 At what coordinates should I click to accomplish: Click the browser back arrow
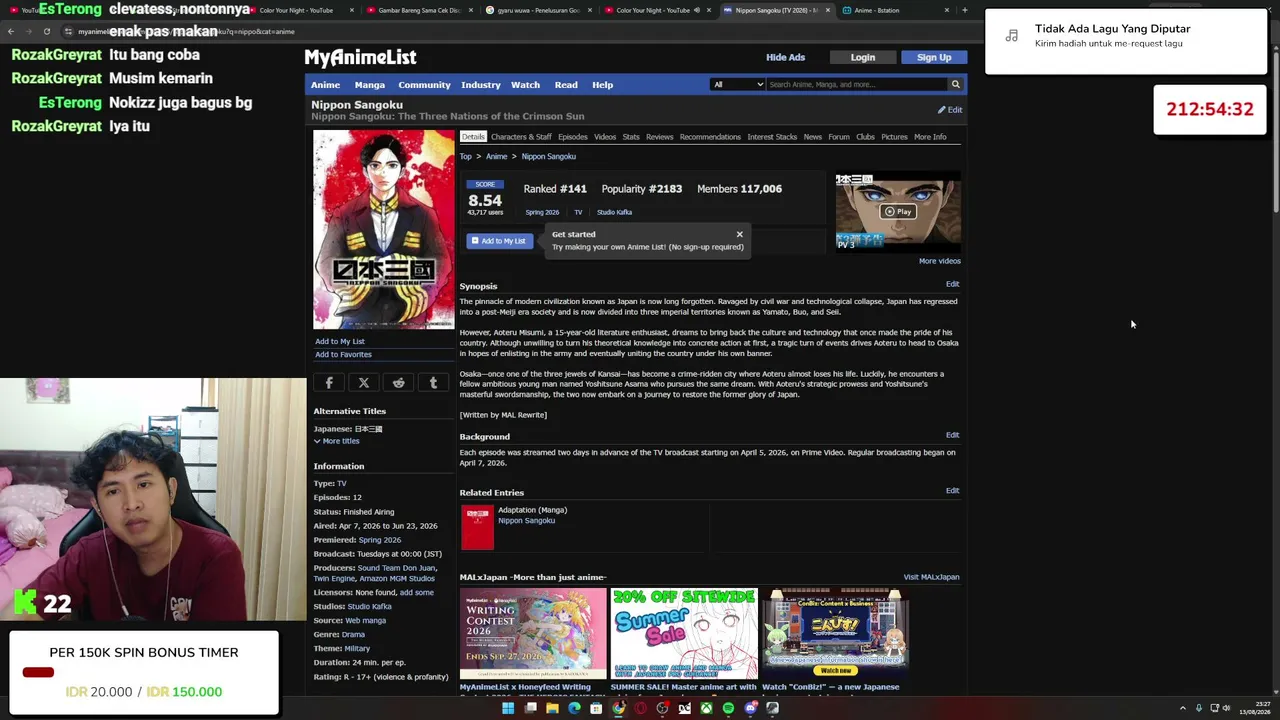11,31
